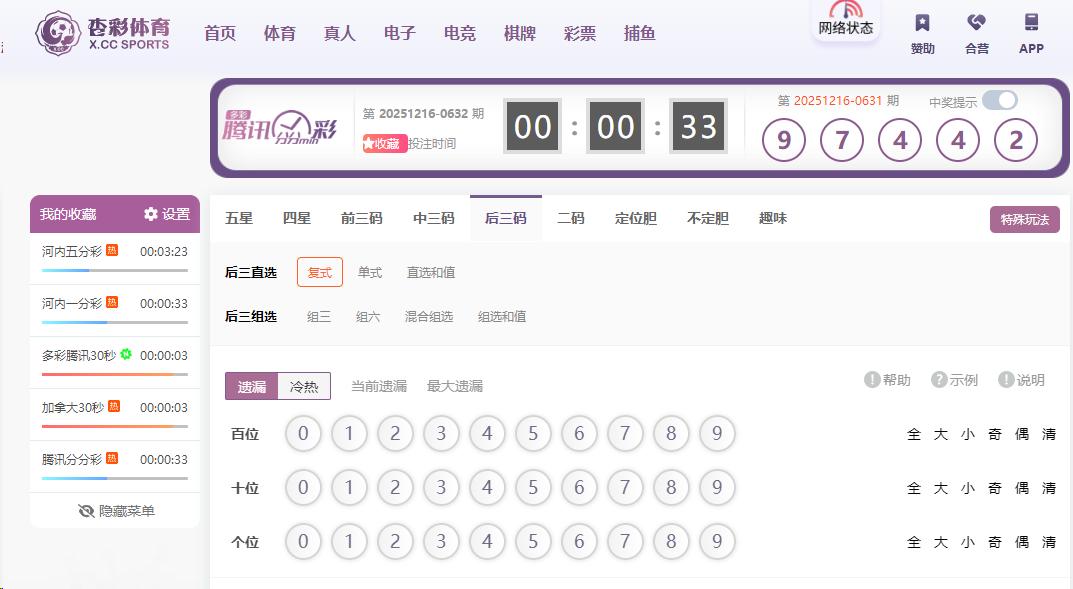
Task: Switch to the 冷热 view
Action: [304, 387]
